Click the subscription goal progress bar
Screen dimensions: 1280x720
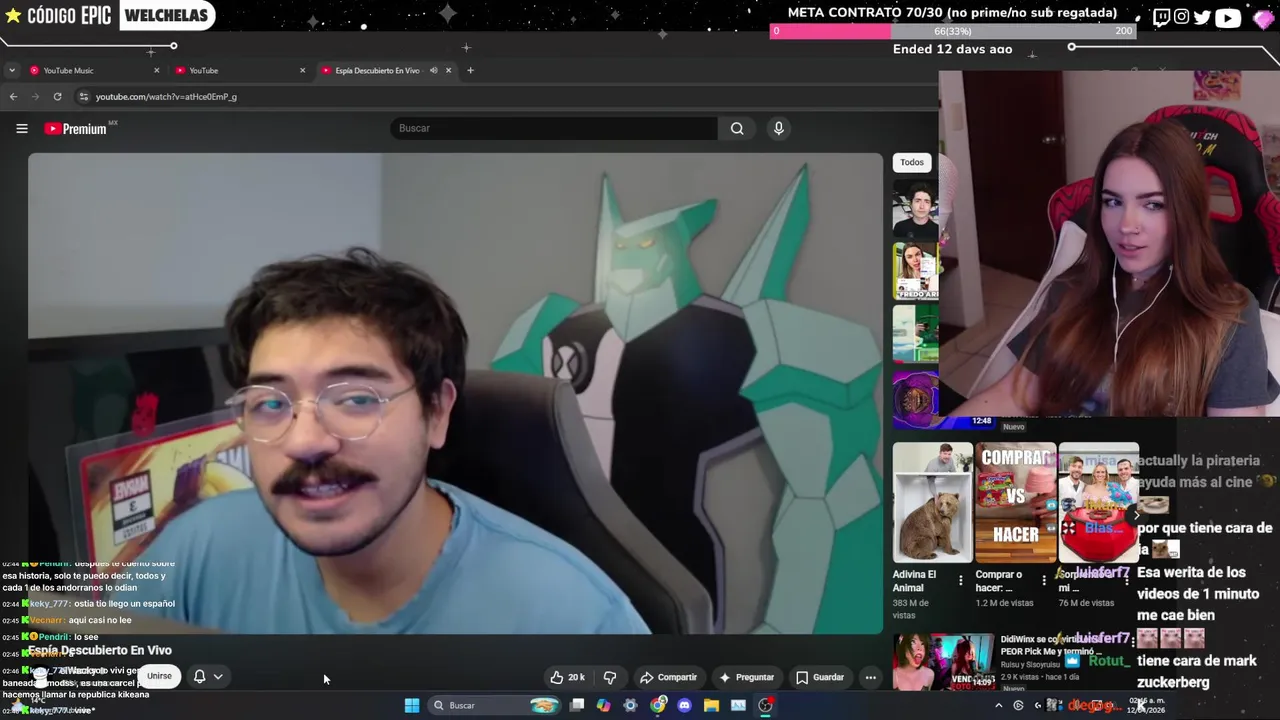click(953, 31)
